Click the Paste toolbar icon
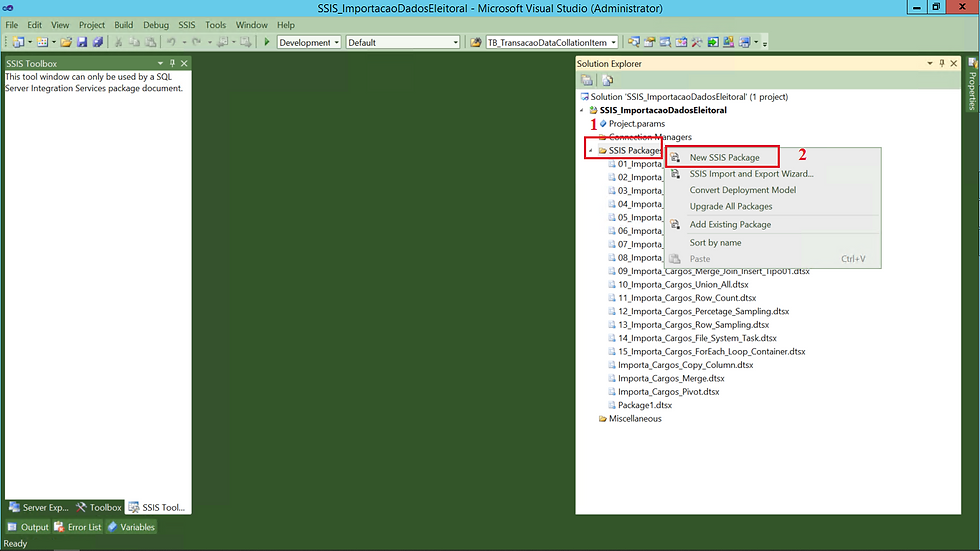The image size is (980, 551). (150, 42)
